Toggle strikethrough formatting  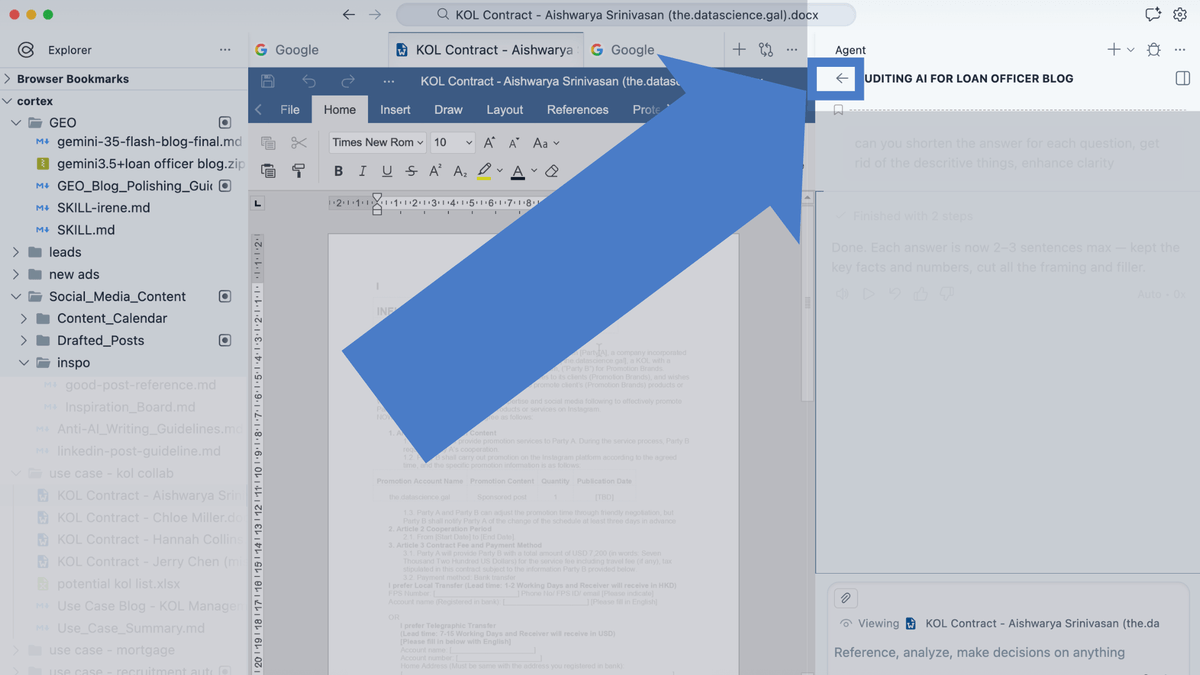click(x=411, y=171)
